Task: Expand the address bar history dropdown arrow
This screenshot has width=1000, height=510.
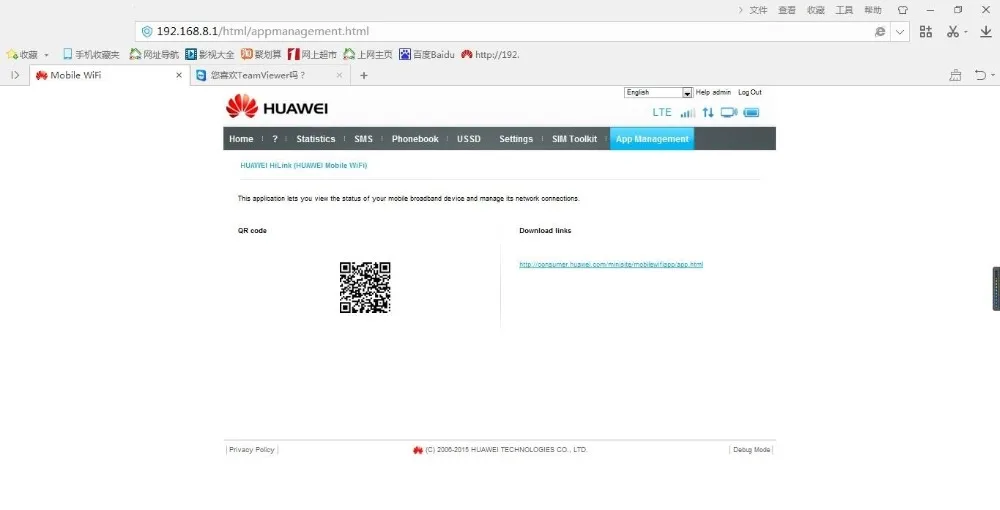Action: (900, 31)
